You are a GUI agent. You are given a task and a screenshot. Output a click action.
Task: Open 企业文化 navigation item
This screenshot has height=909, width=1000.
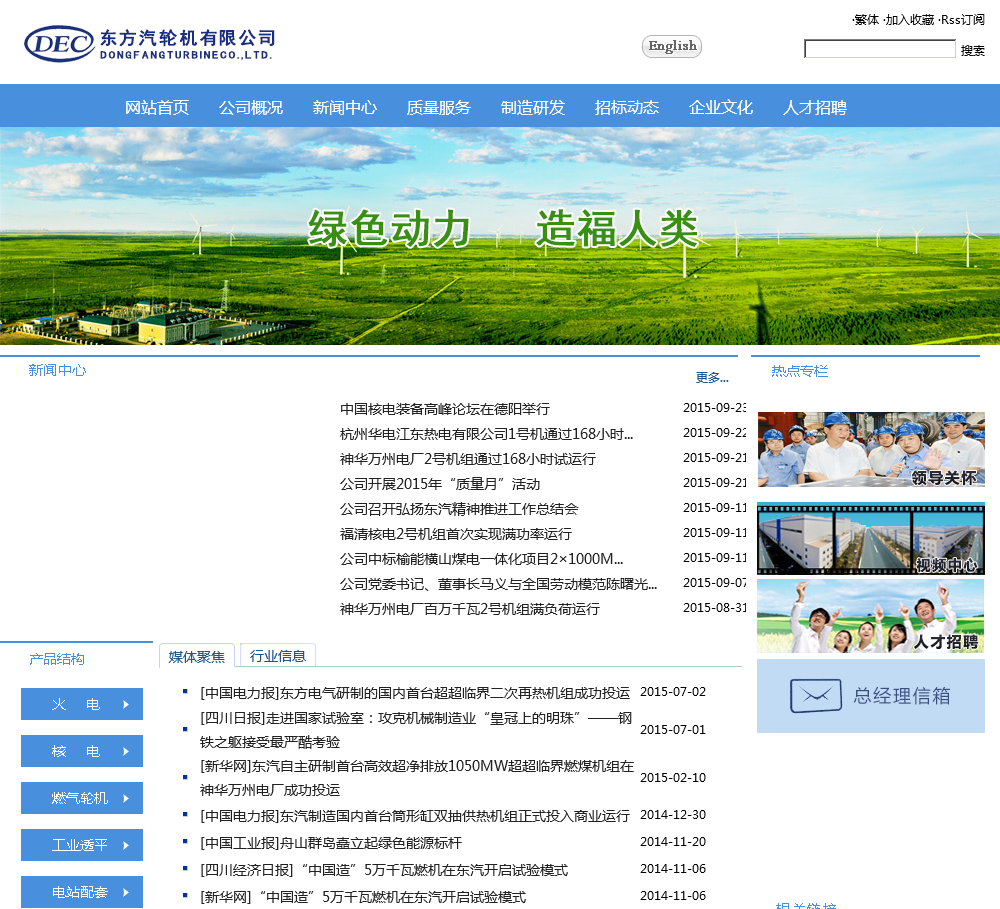coord(721,107)
